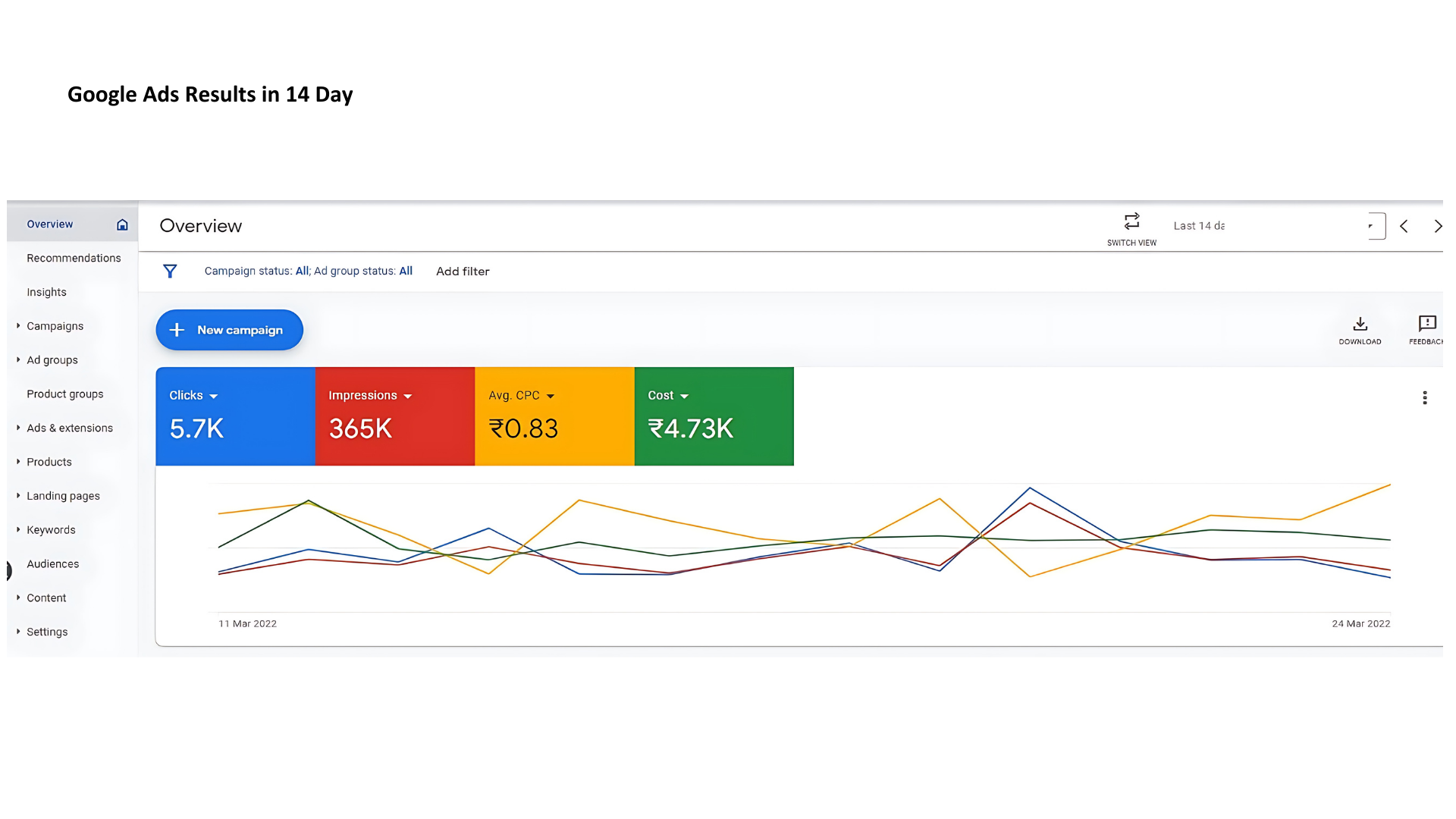The image size is (1456, 819).
Task: Select Audiences in the sidebar
Action: coord(52,564)
